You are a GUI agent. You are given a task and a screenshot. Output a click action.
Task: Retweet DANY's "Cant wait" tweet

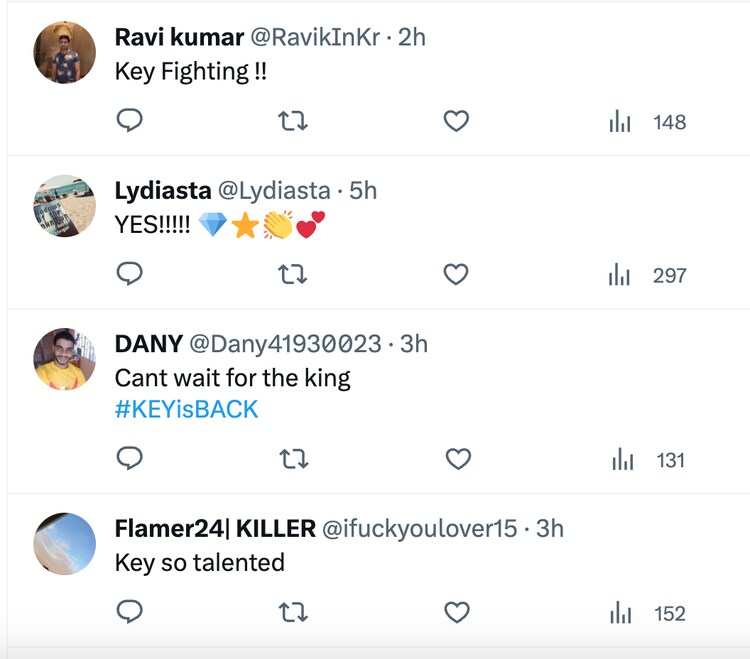(x=292, y=459)
